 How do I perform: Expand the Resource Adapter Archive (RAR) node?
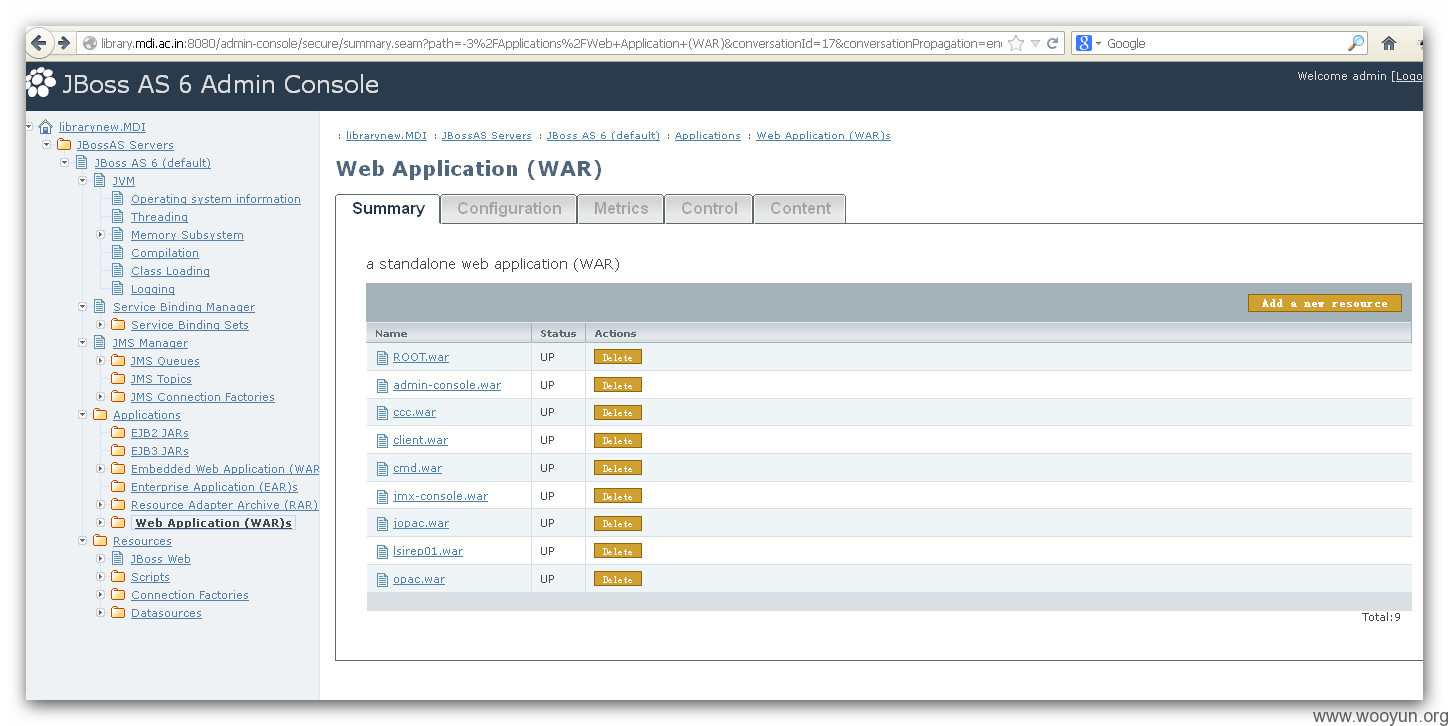pos(101,505)
